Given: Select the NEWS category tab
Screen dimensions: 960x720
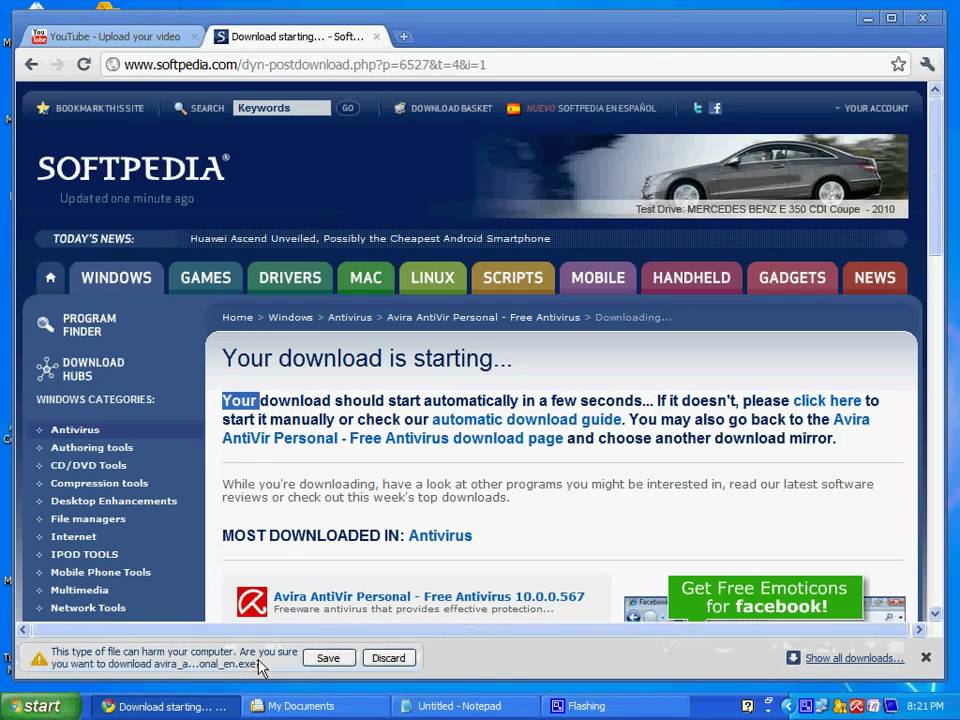Looking at the screenshot, I should click(875, 278).
